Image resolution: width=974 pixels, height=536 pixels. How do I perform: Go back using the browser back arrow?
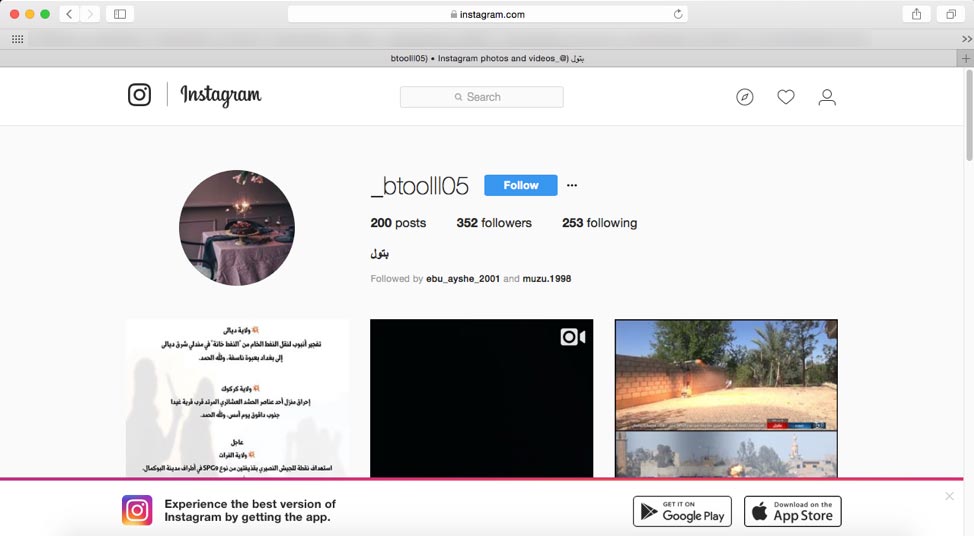point(70,14)
